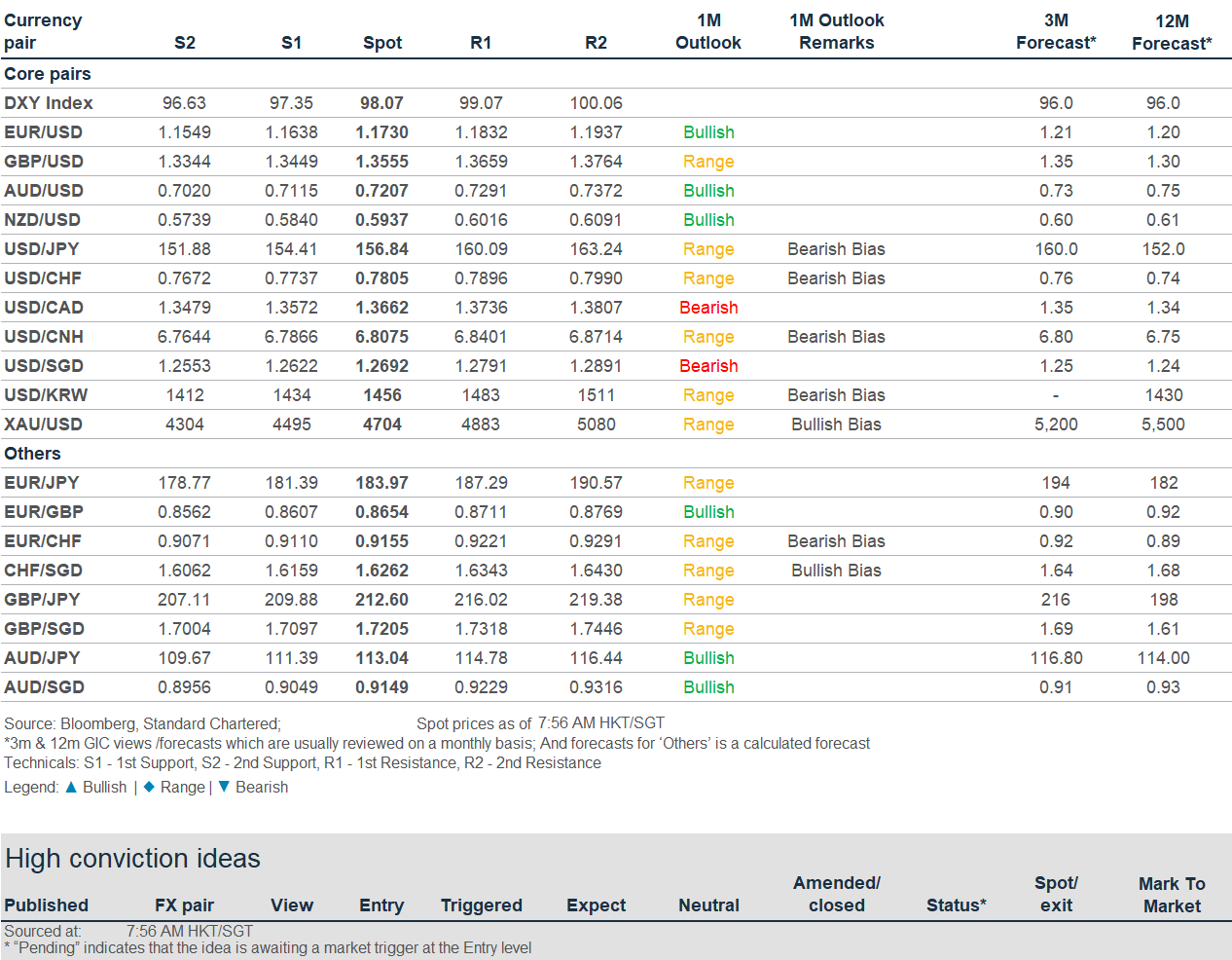
Task: Click the Bullish triangle legend icon
Action: 71,787
